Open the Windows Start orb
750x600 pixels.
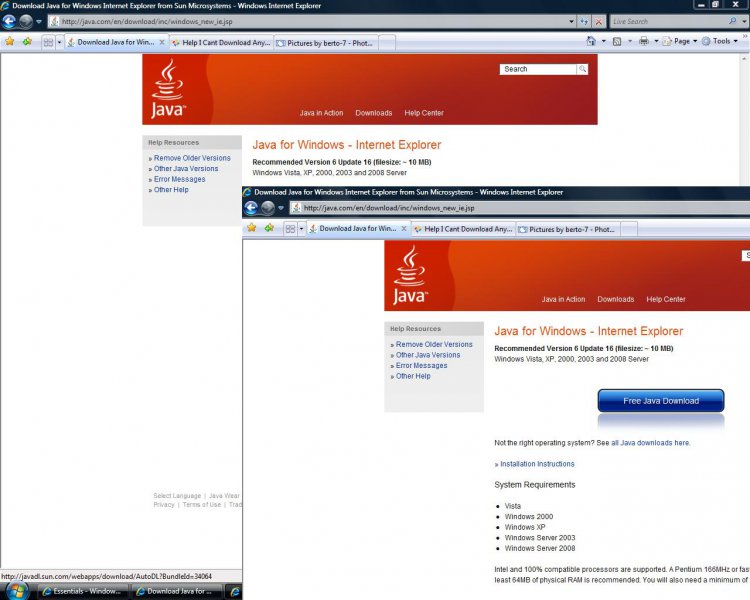[16, 591]
